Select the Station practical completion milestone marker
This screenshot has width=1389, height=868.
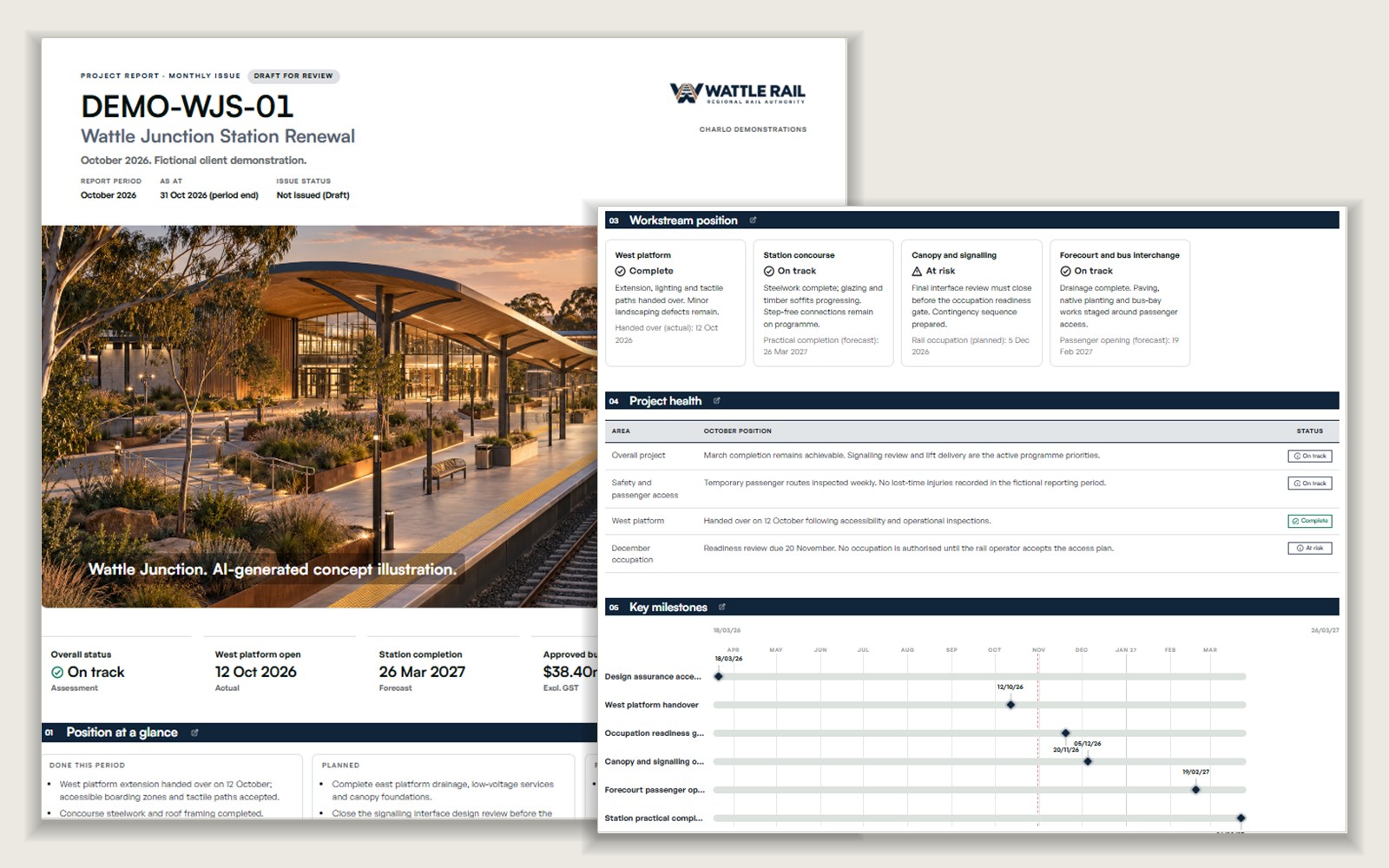pyautogui.click(x=1241, y=819)
